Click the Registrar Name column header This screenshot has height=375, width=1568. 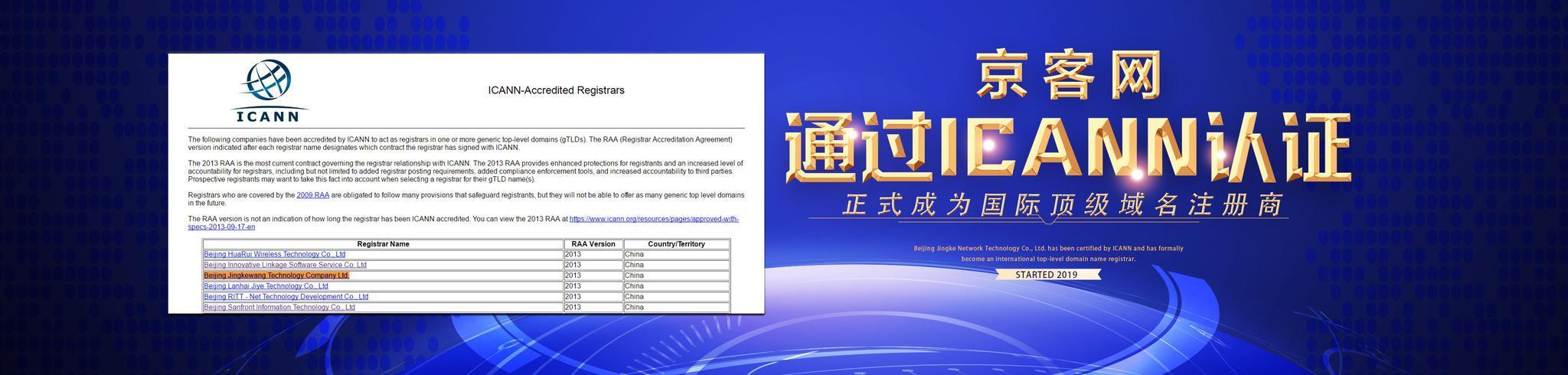coord(383,244)
